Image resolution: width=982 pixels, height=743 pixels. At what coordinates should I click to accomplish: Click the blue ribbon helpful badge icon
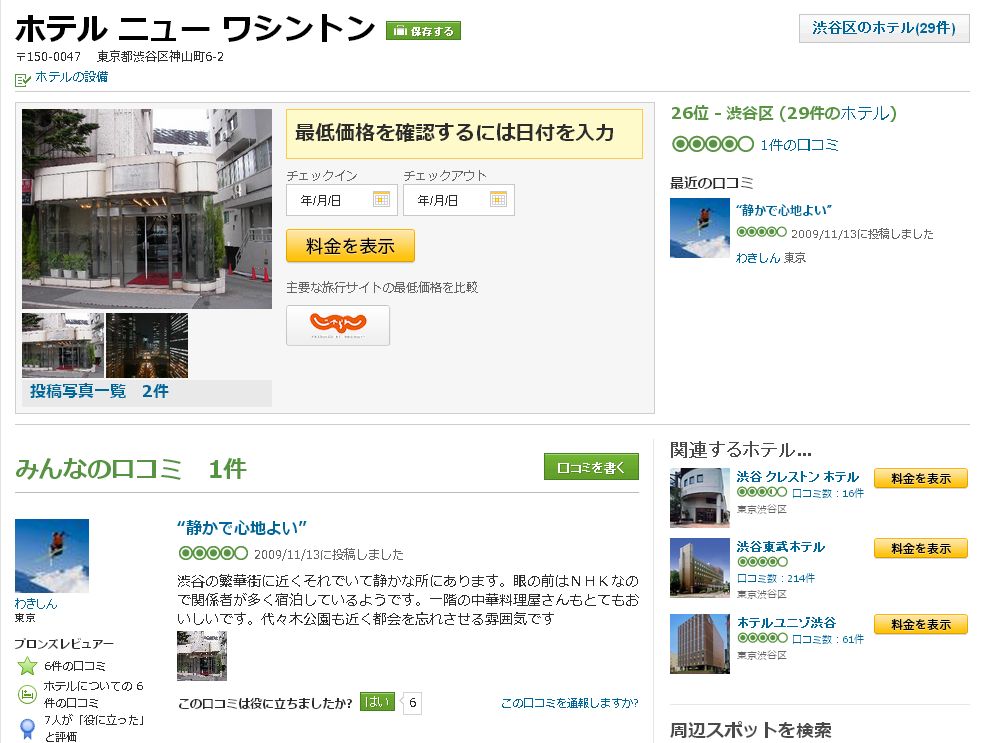click(x=27, y=729)
